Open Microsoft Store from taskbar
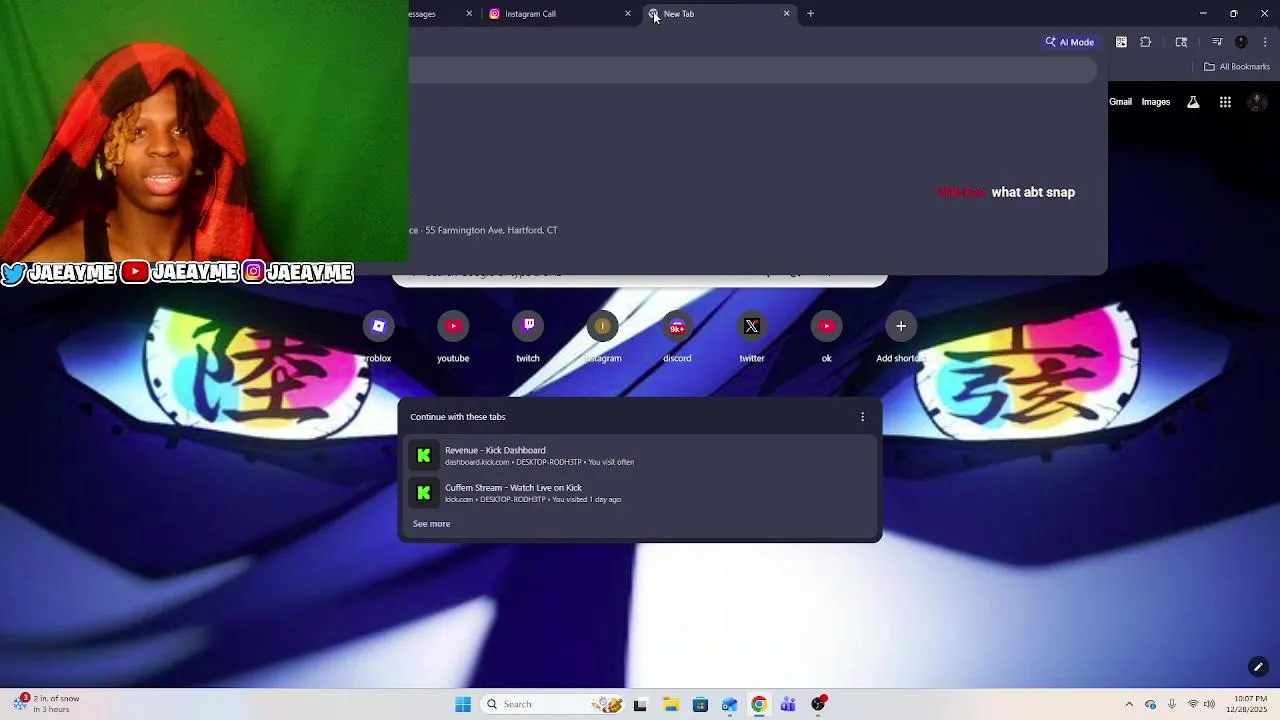The height and width of the screenshot is (720, 1280). (700, 704)
